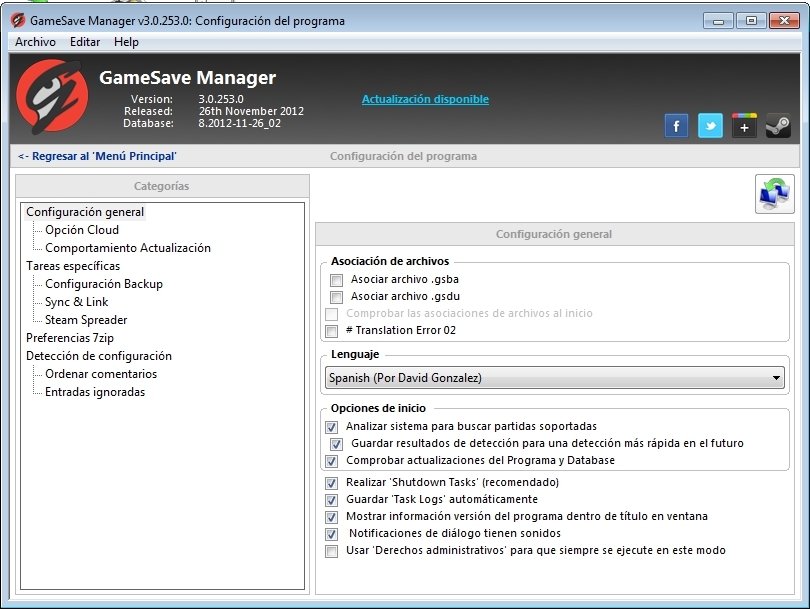Disable 'Realizar Shutdown Tasks' checkbox

332,483
